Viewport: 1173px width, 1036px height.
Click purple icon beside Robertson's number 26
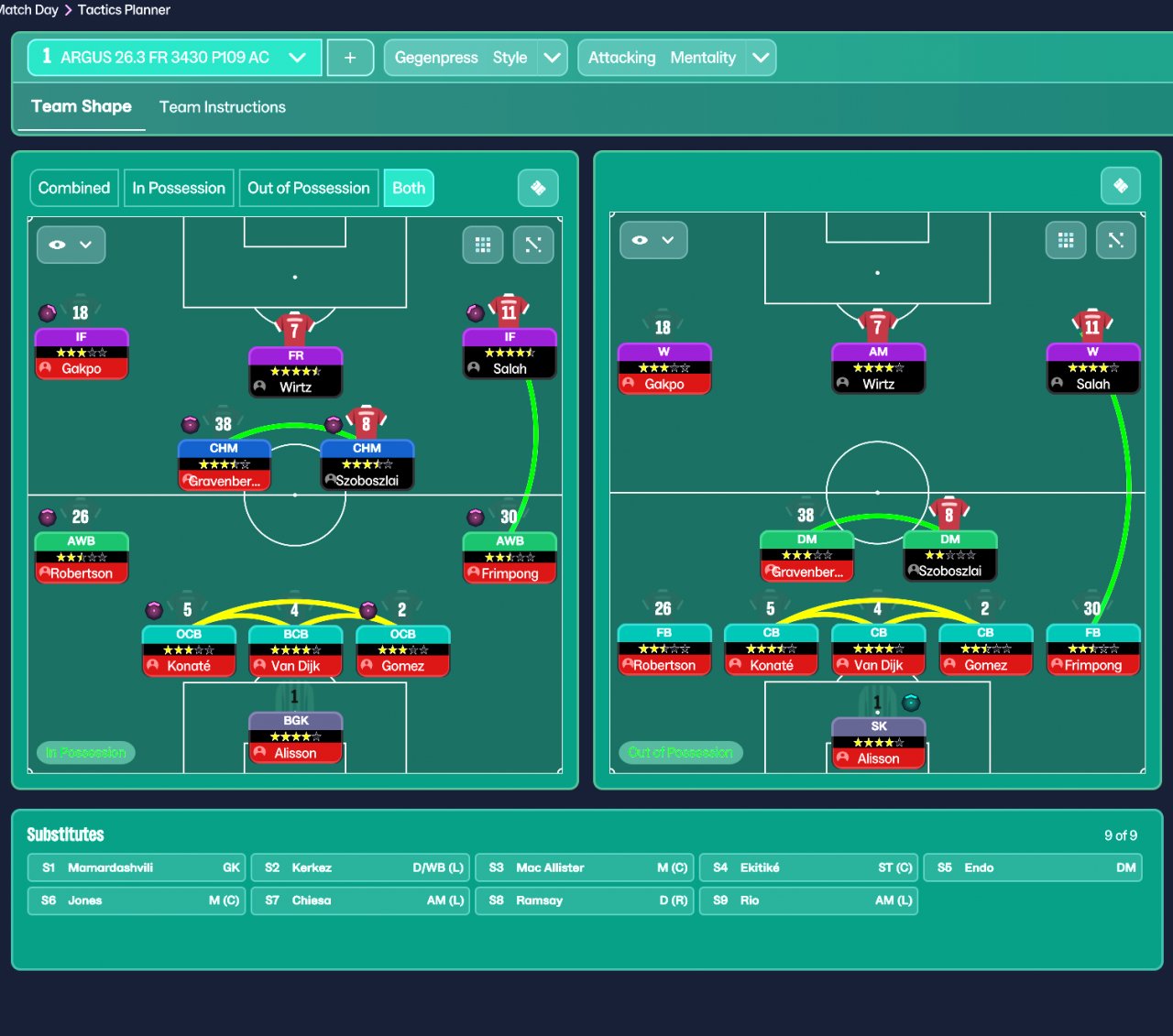pyautogui.click(x=48, y=518)
